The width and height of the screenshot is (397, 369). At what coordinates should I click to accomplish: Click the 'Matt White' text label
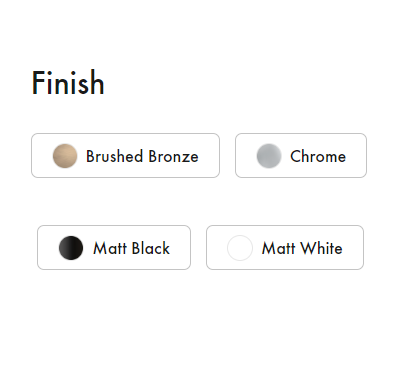(x=302, y=248)
